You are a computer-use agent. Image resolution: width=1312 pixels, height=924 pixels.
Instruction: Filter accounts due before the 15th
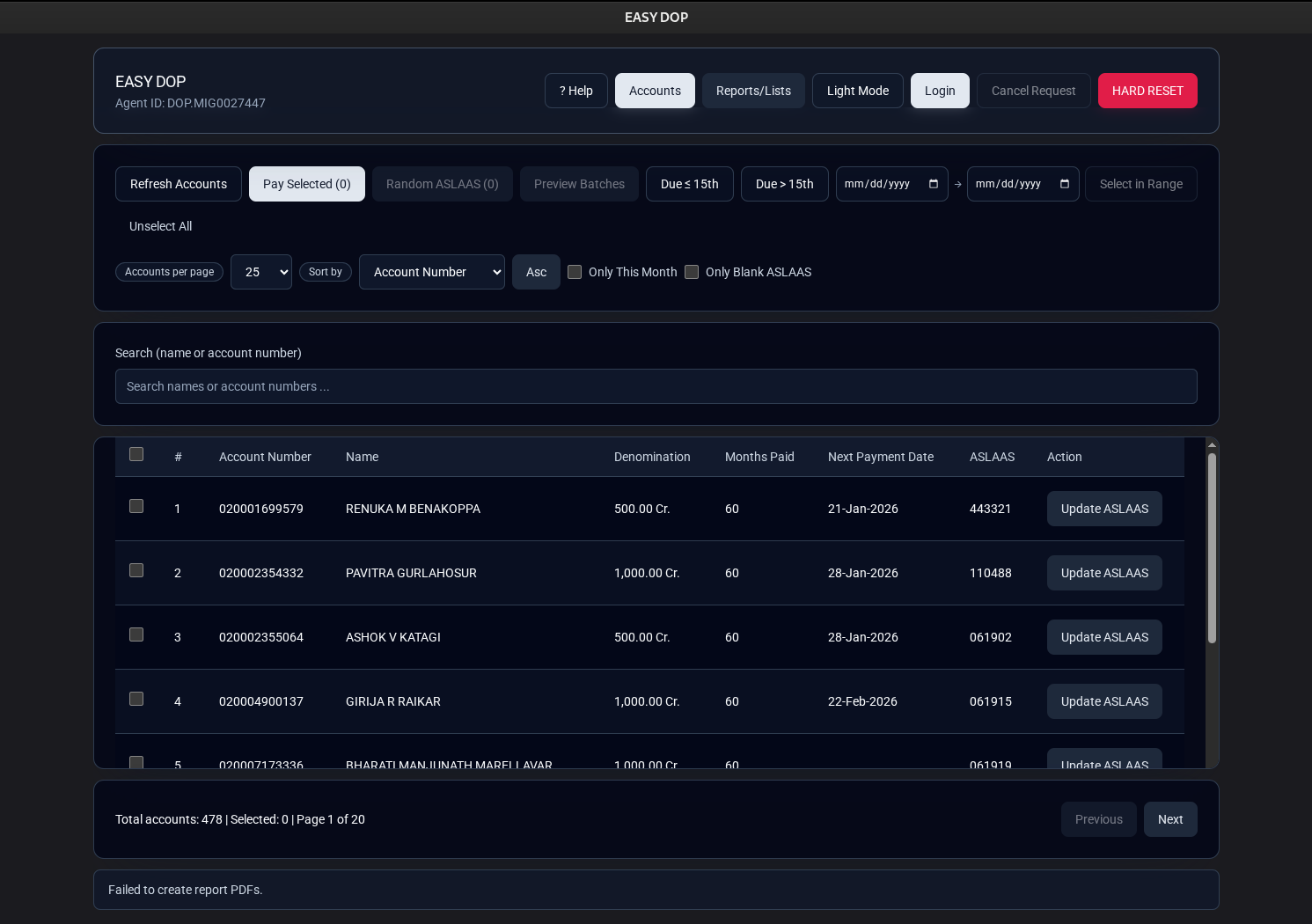[x=689, y=184]
